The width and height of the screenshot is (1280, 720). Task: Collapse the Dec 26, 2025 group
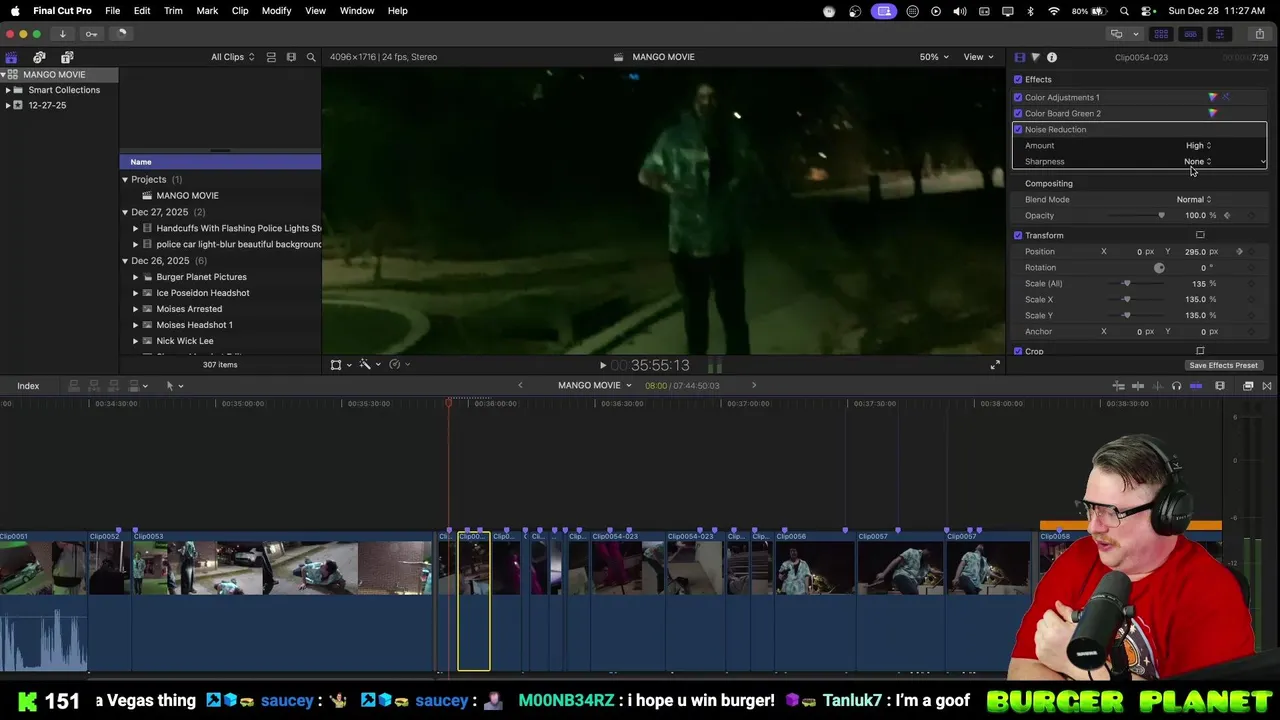click(x=125, y=261)
